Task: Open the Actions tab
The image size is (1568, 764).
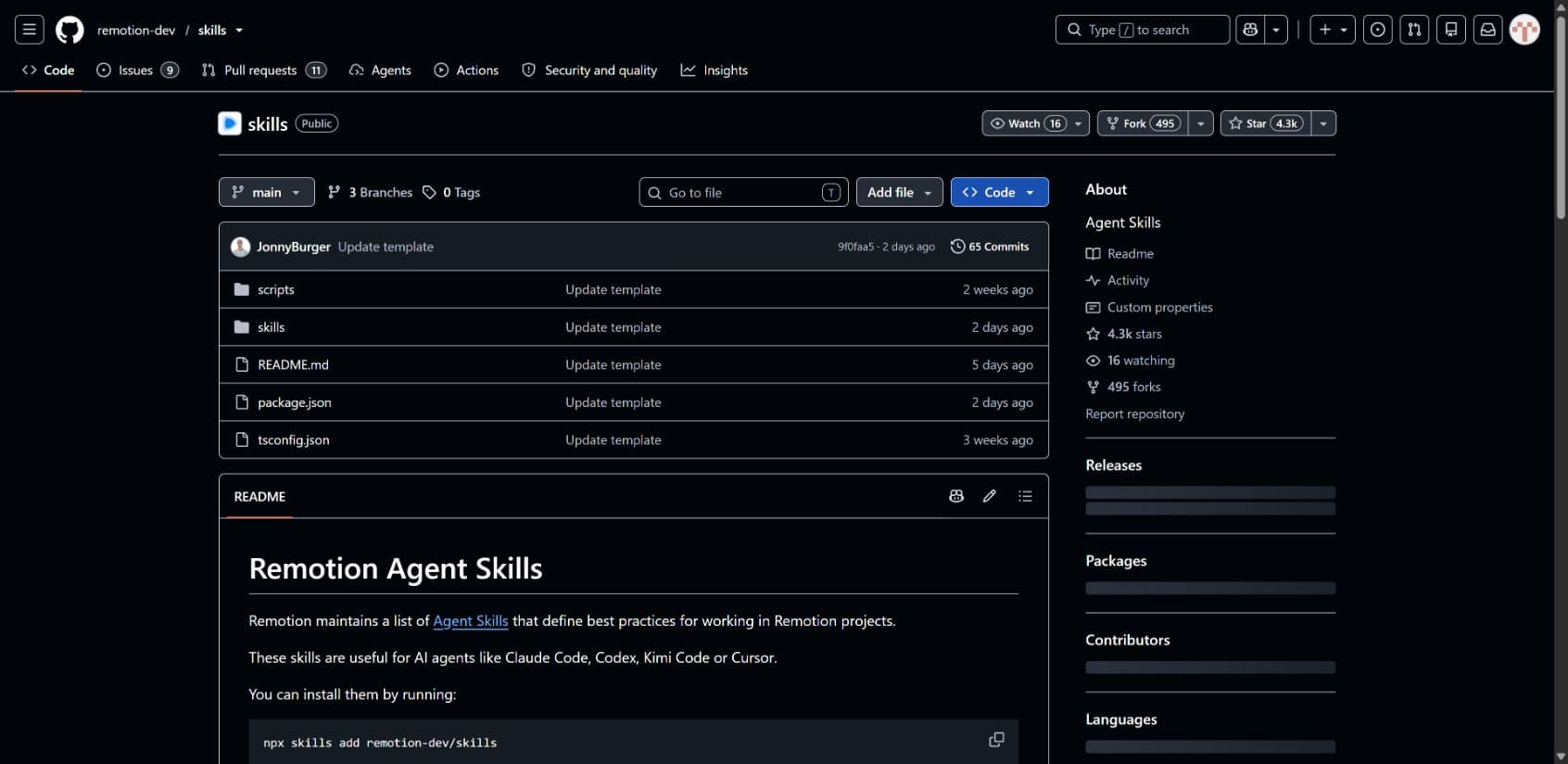Action: click(x=466, y=70)
